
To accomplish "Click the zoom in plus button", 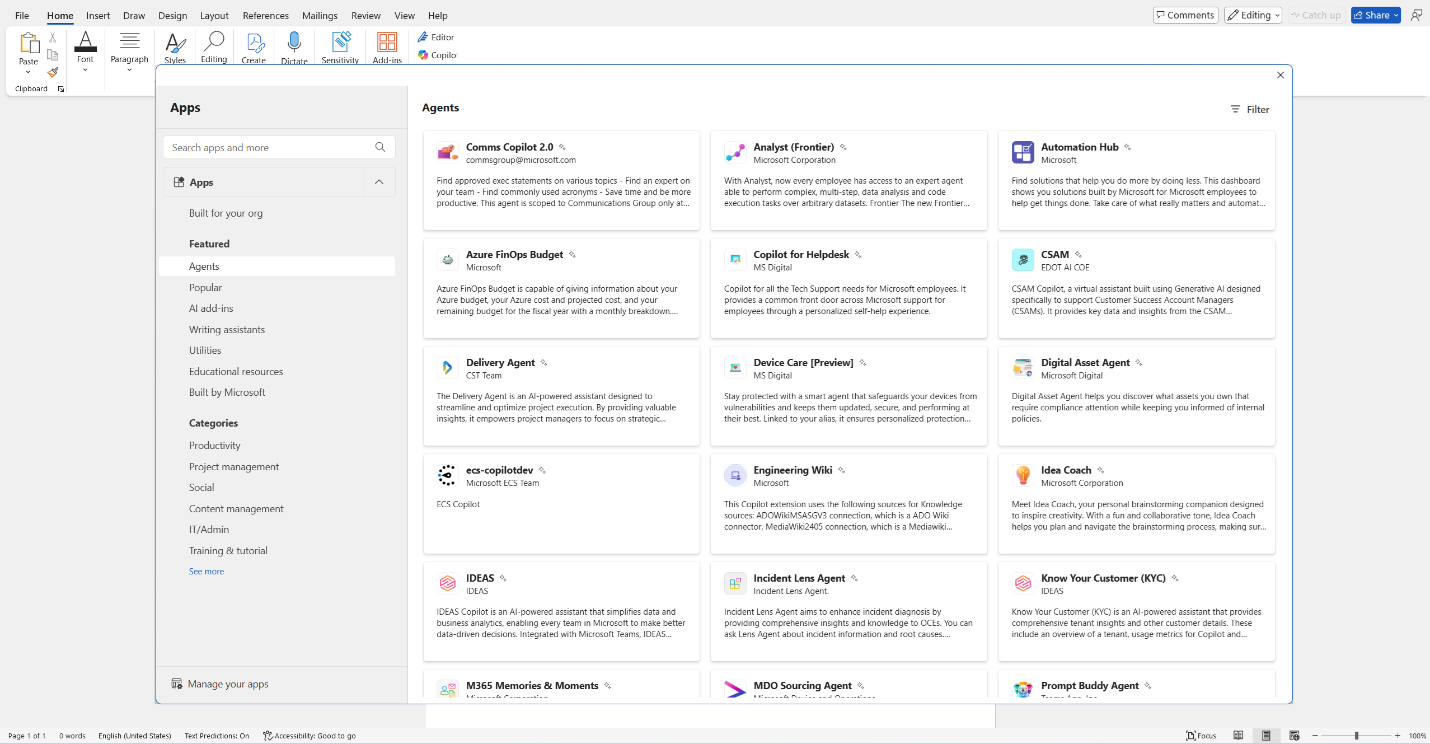I will [x=1397, y=736].
